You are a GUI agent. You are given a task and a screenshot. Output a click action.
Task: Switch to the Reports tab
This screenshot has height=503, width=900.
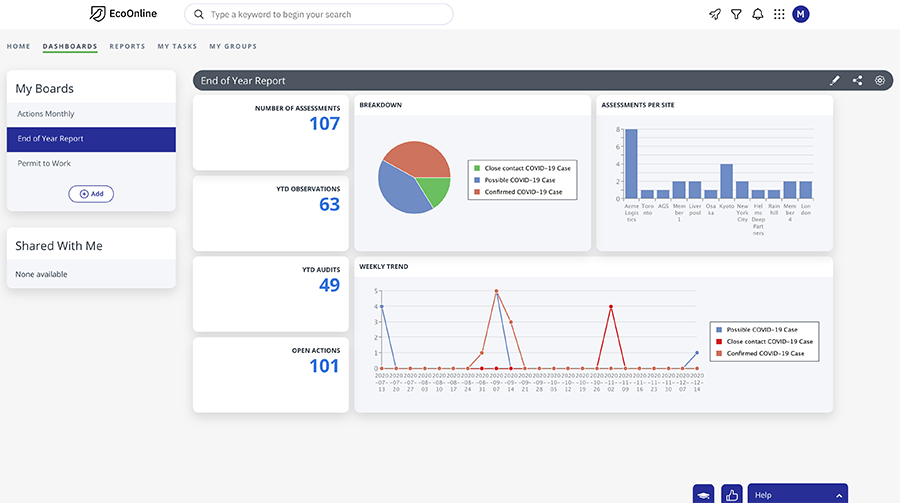click(x=127, y=47)
